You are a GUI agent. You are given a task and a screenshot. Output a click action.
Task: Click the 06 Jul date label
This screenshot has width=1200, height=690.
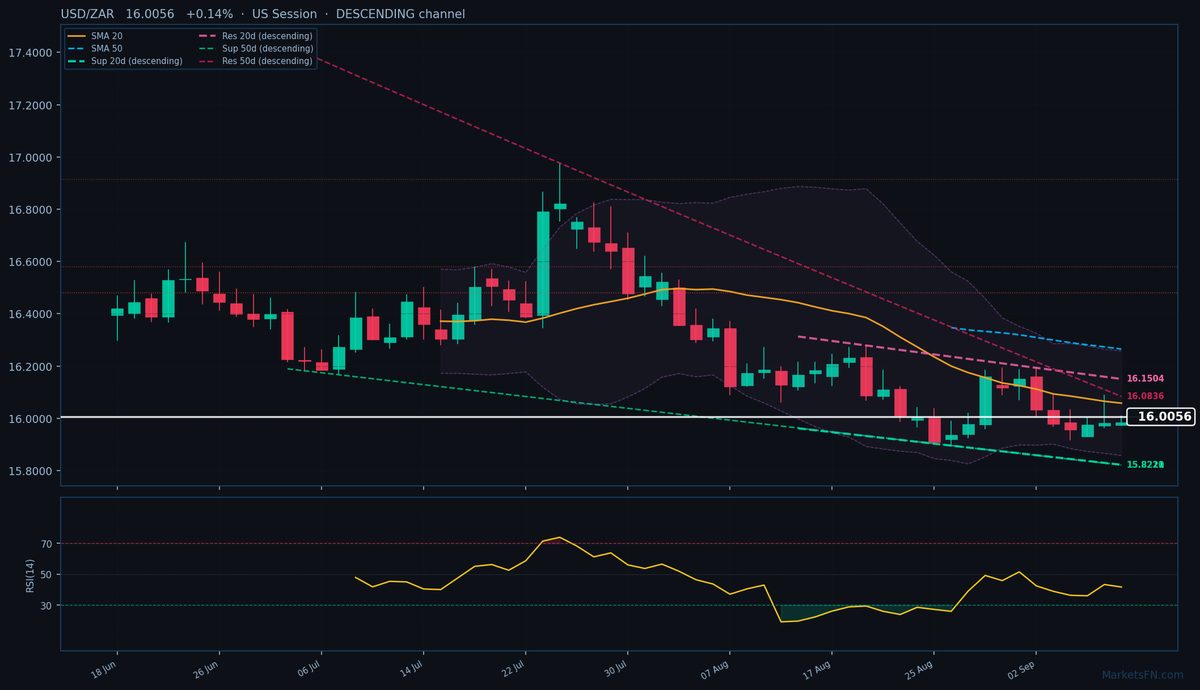tap(308, 670)
